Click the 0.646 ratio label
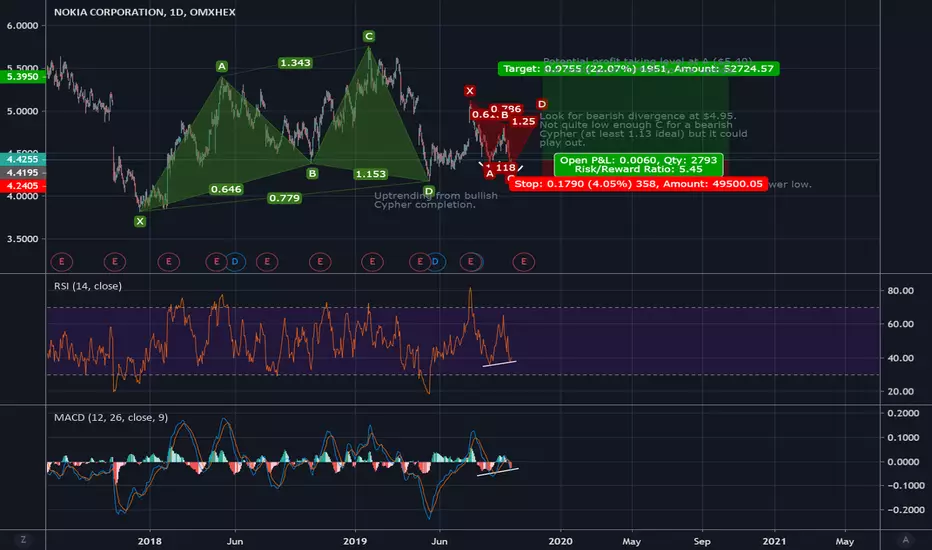Screen dimensions: 932x550 click(226, 189)
